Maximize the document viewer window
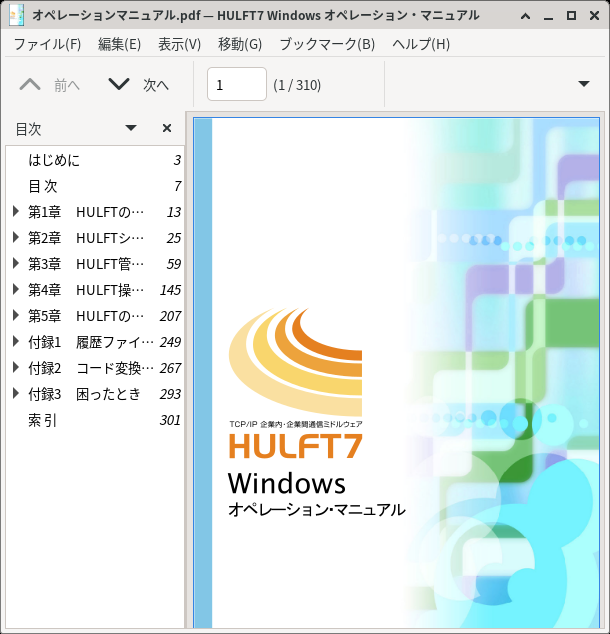The image size is (610, 634). point(571,15)
